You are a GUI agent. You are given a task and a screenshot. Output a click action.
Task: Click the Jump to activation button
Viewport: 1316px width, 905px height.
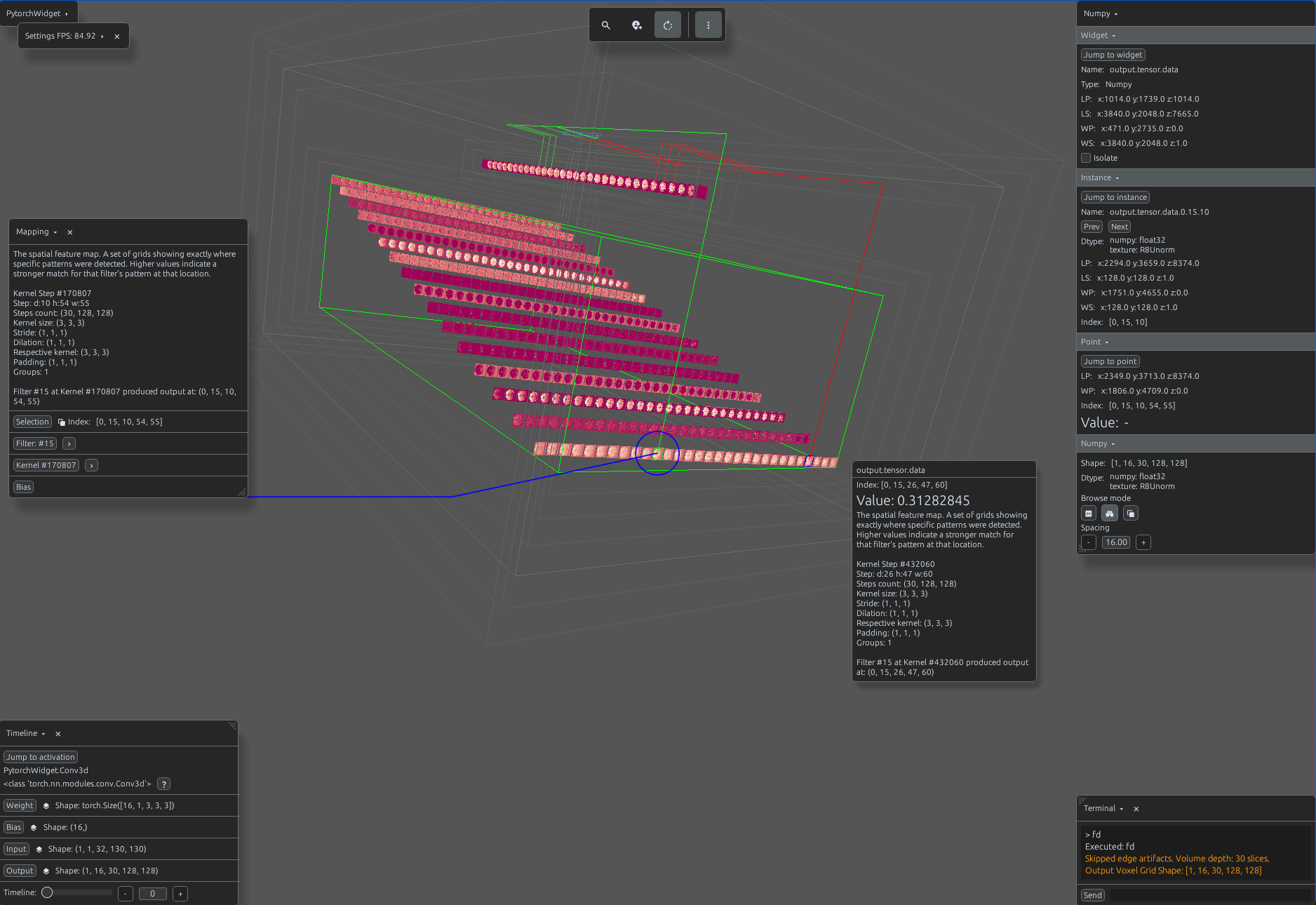pyautogui.click(x=41, y=758)
